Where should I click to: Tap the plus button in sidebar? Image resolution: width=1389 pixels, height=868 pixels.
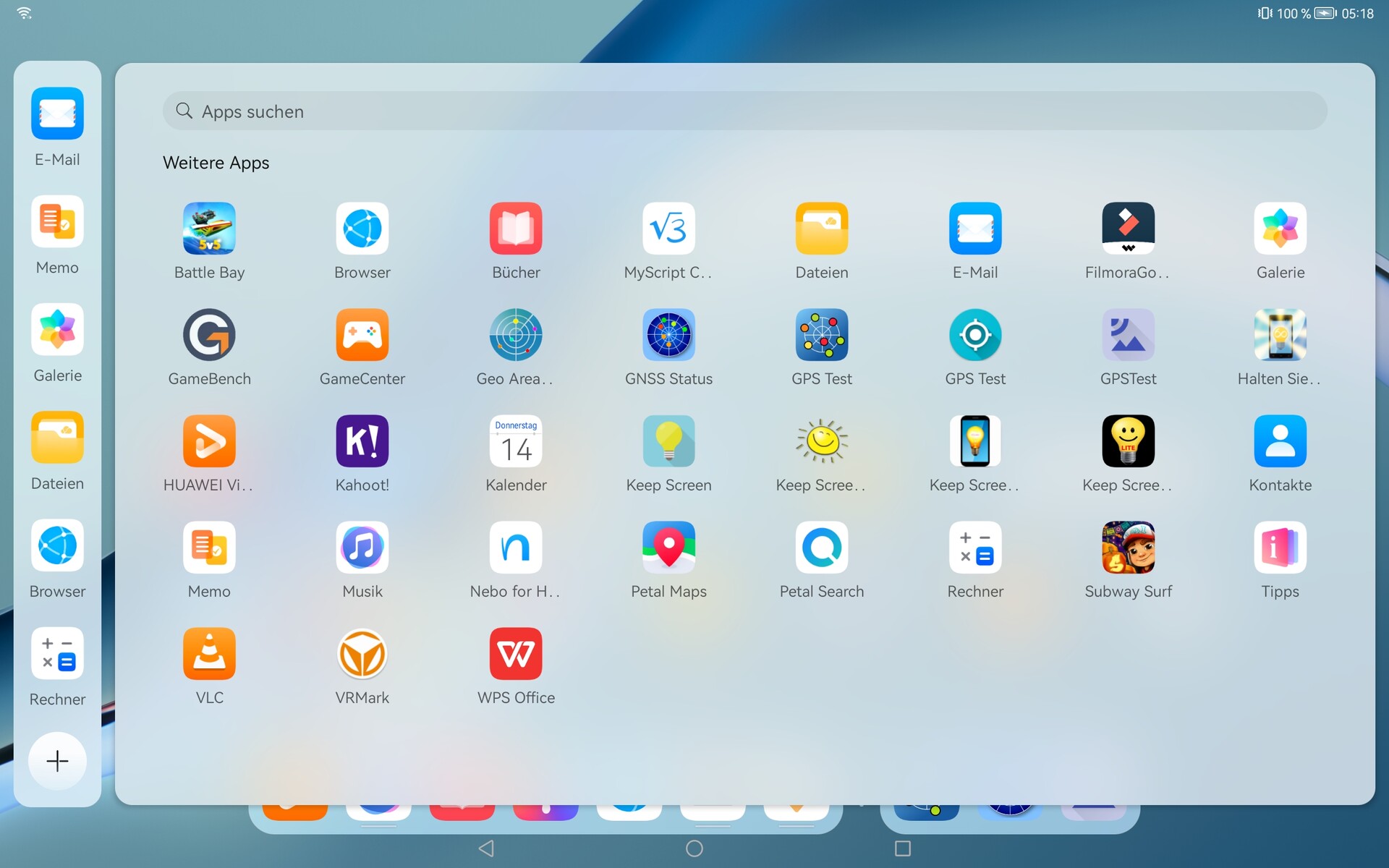57,761
